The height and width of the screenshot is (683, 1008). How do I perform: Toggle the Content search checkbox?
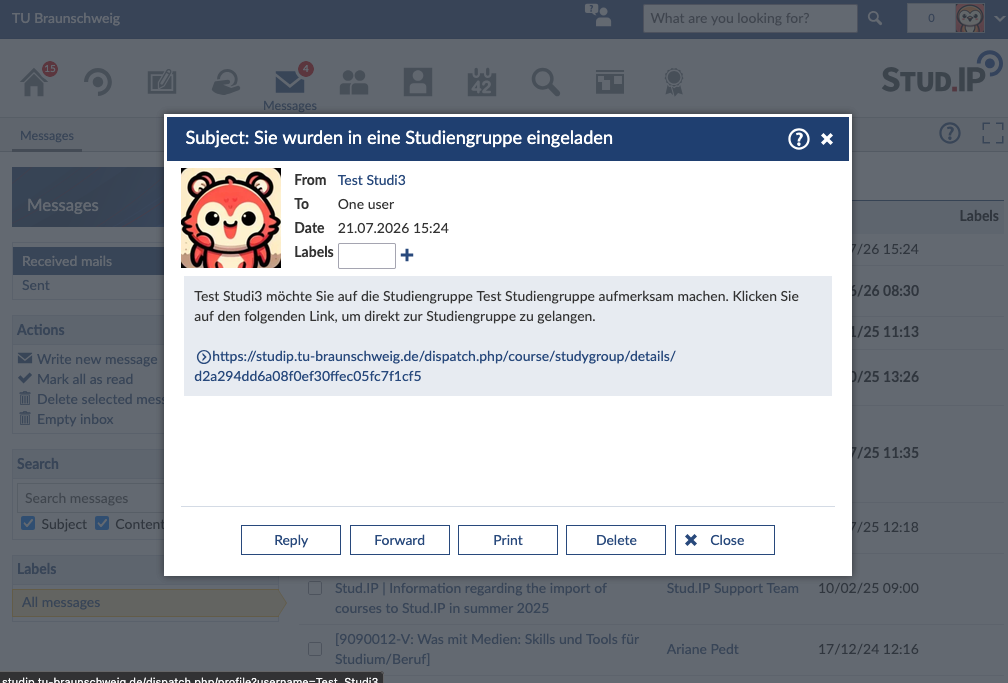[102, 523]
